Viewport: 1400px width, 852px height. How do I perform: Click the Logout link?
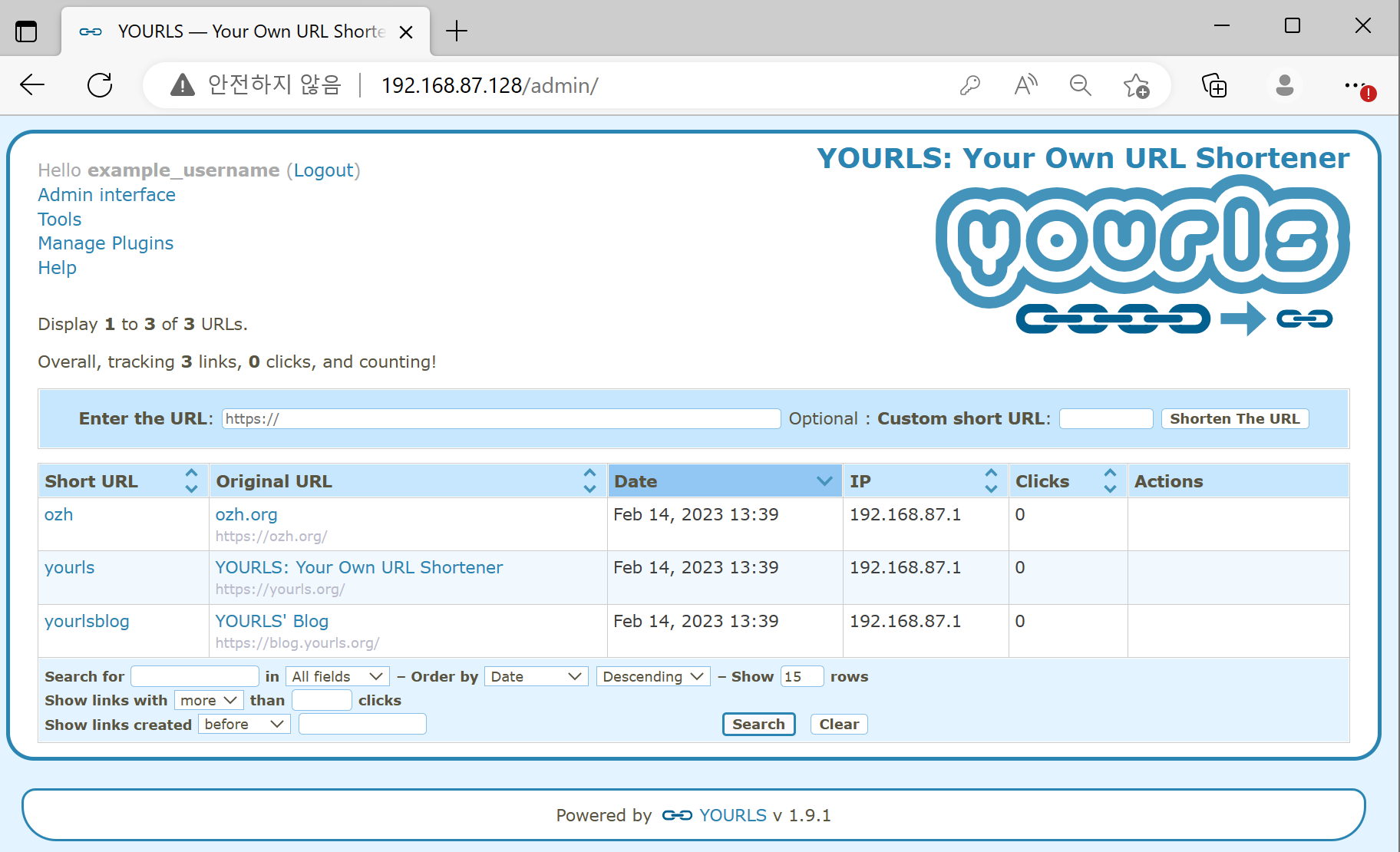(x=324, y=170)
